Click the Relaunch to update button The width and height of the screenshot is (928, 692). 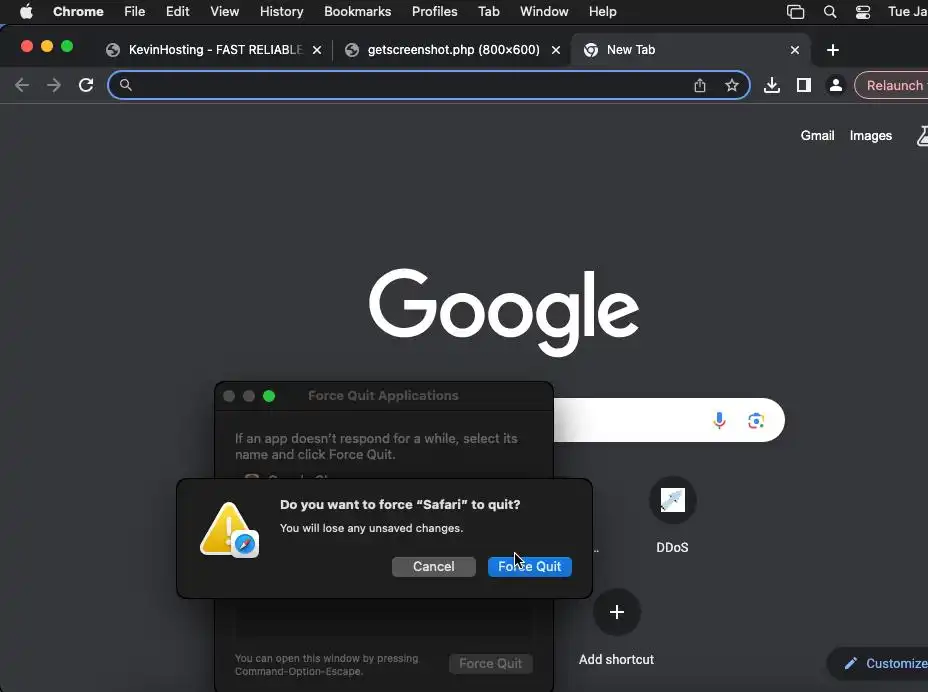coord(891,85)
